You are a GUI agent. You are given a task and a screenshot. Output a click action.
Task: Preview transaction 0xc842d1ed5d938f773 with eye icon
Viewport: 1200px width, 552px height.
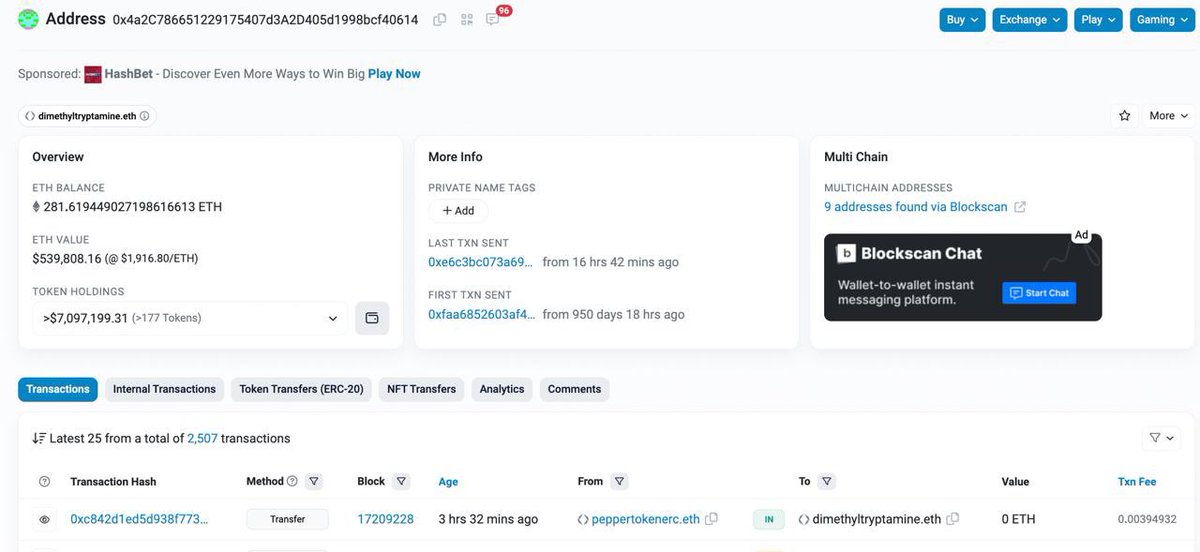(x=44, y=520)
